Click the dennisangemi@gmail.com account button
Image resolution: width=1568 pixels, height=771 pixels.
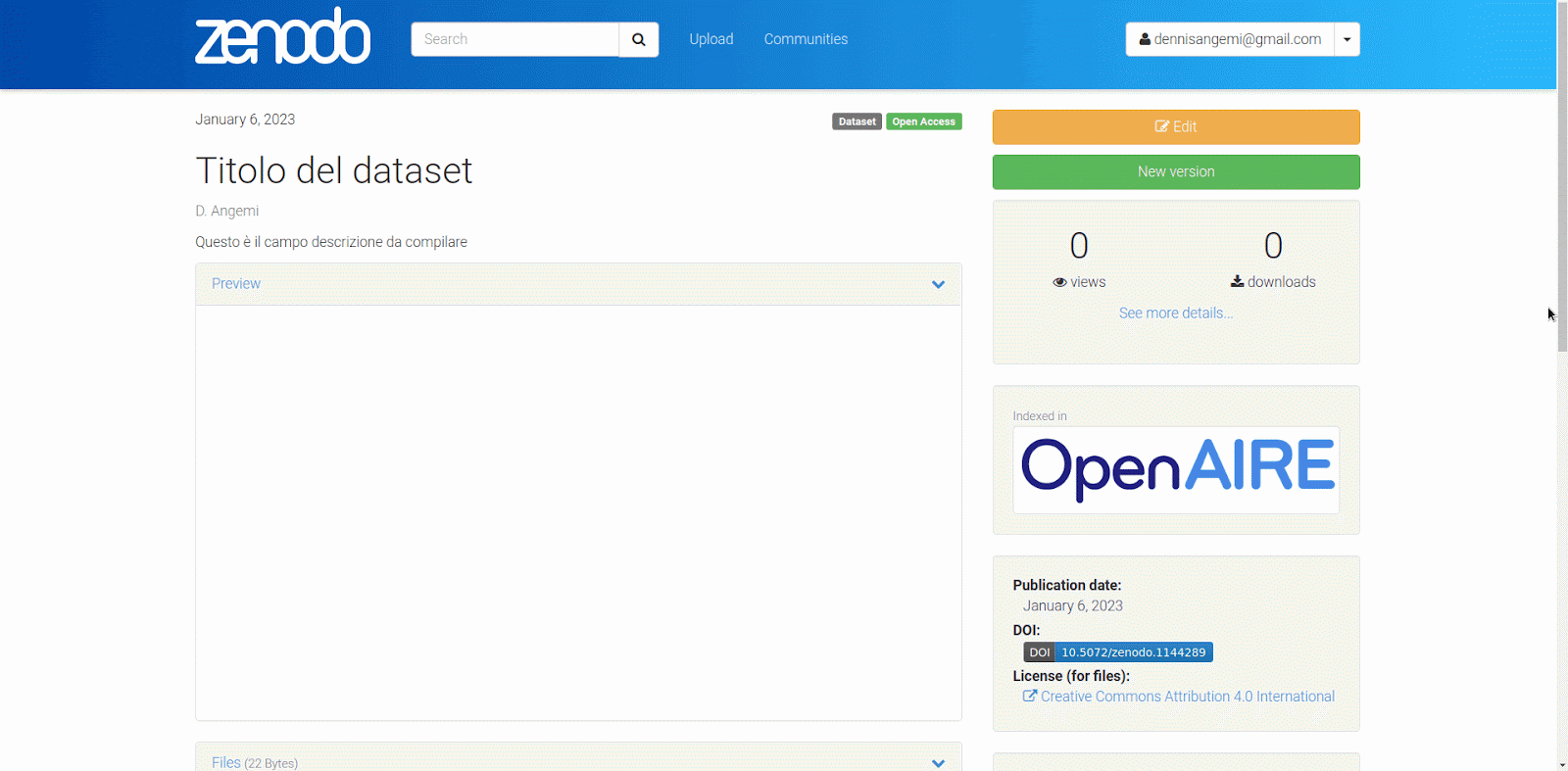pyautogui.click(x=1230, y=39)
